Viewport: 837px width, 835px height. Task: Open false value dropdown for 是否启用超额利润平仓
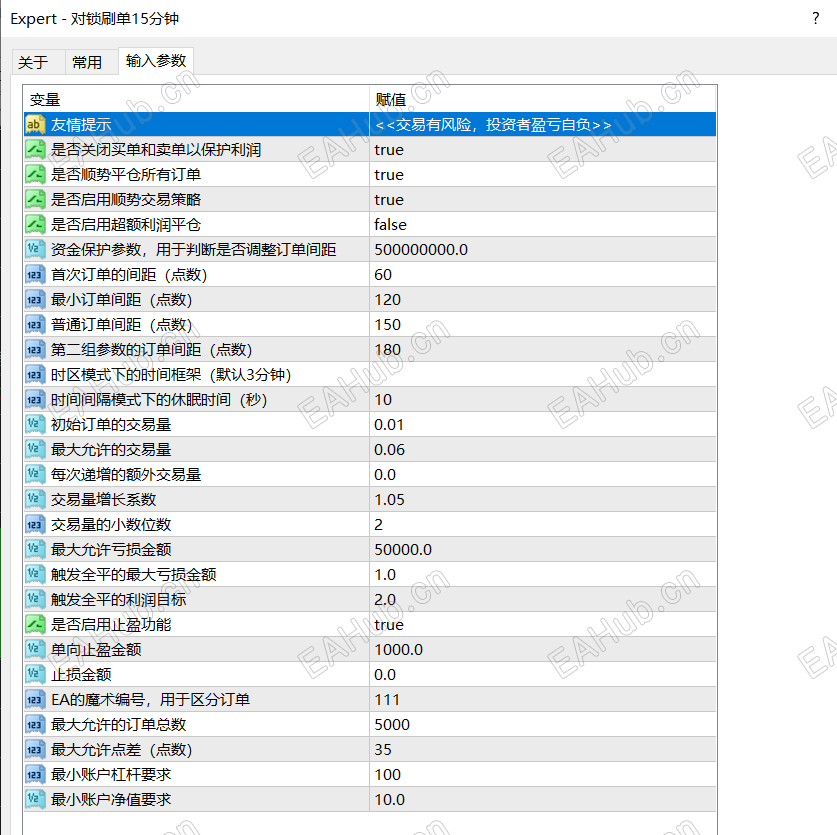click(543, 224)
